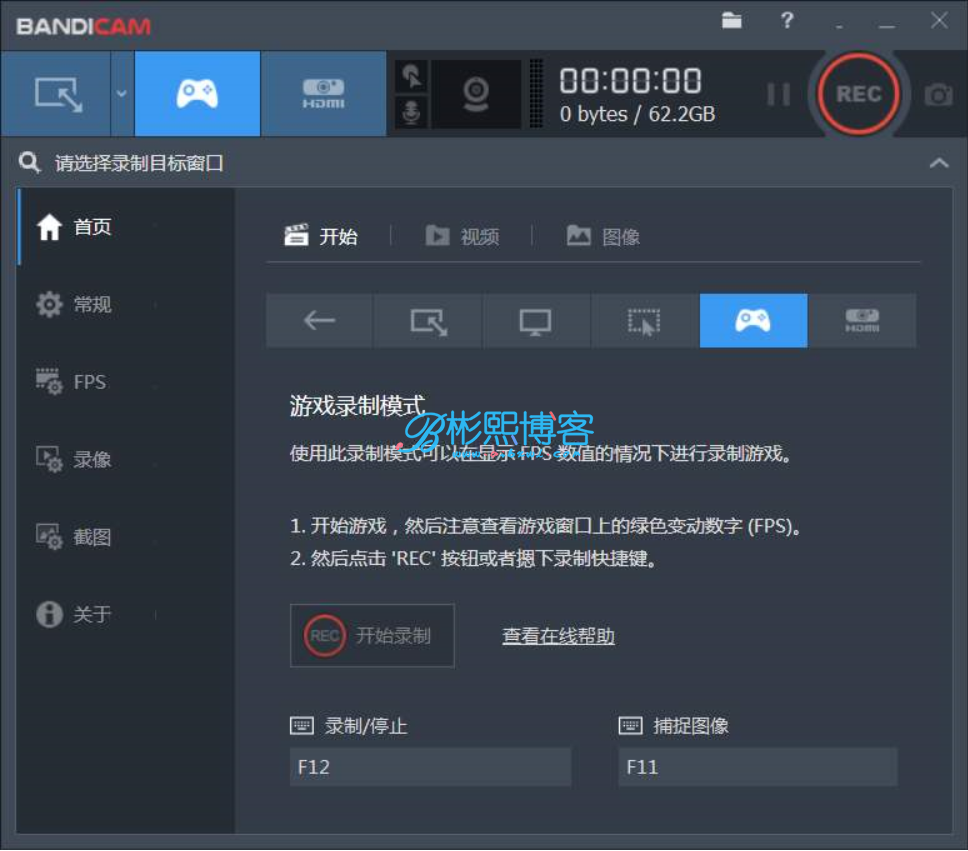Click the 游戏录制模式 heading

(357, 406)
